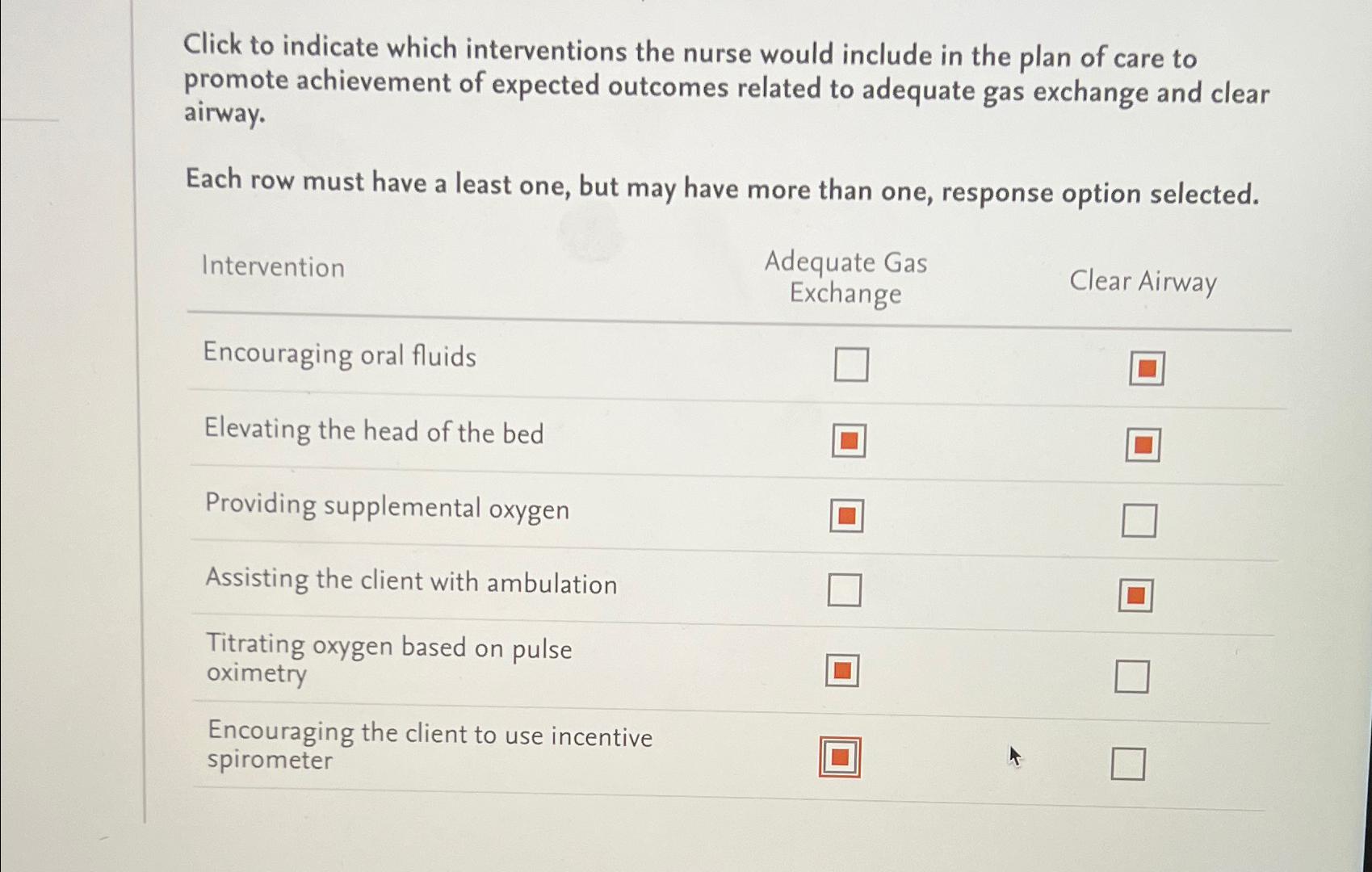Toggle Clear Airway for Elevating the head of the bed

pyautogui.click(x=1143, y=444)
